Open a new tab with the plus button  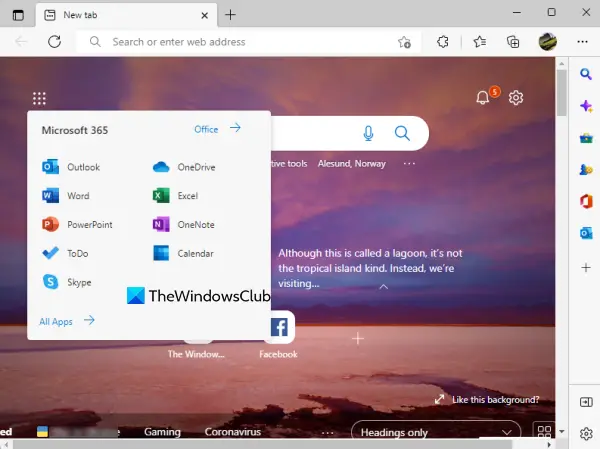coord(230,15)
